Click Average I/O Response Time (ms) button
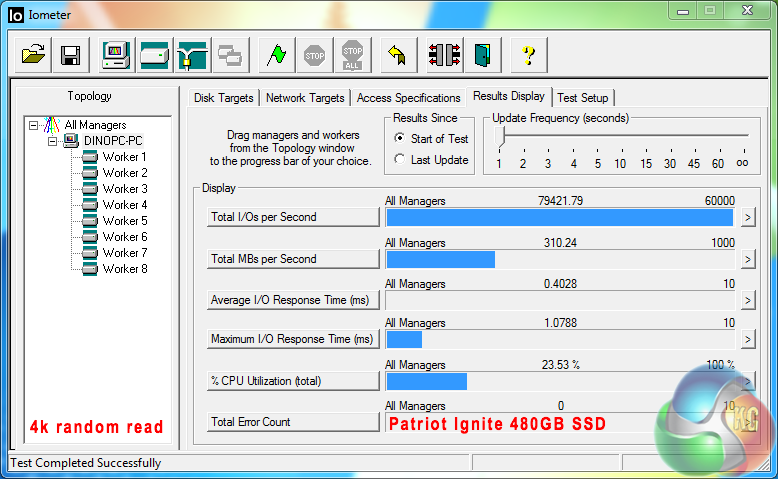778x479 pixels. point(293,300)
